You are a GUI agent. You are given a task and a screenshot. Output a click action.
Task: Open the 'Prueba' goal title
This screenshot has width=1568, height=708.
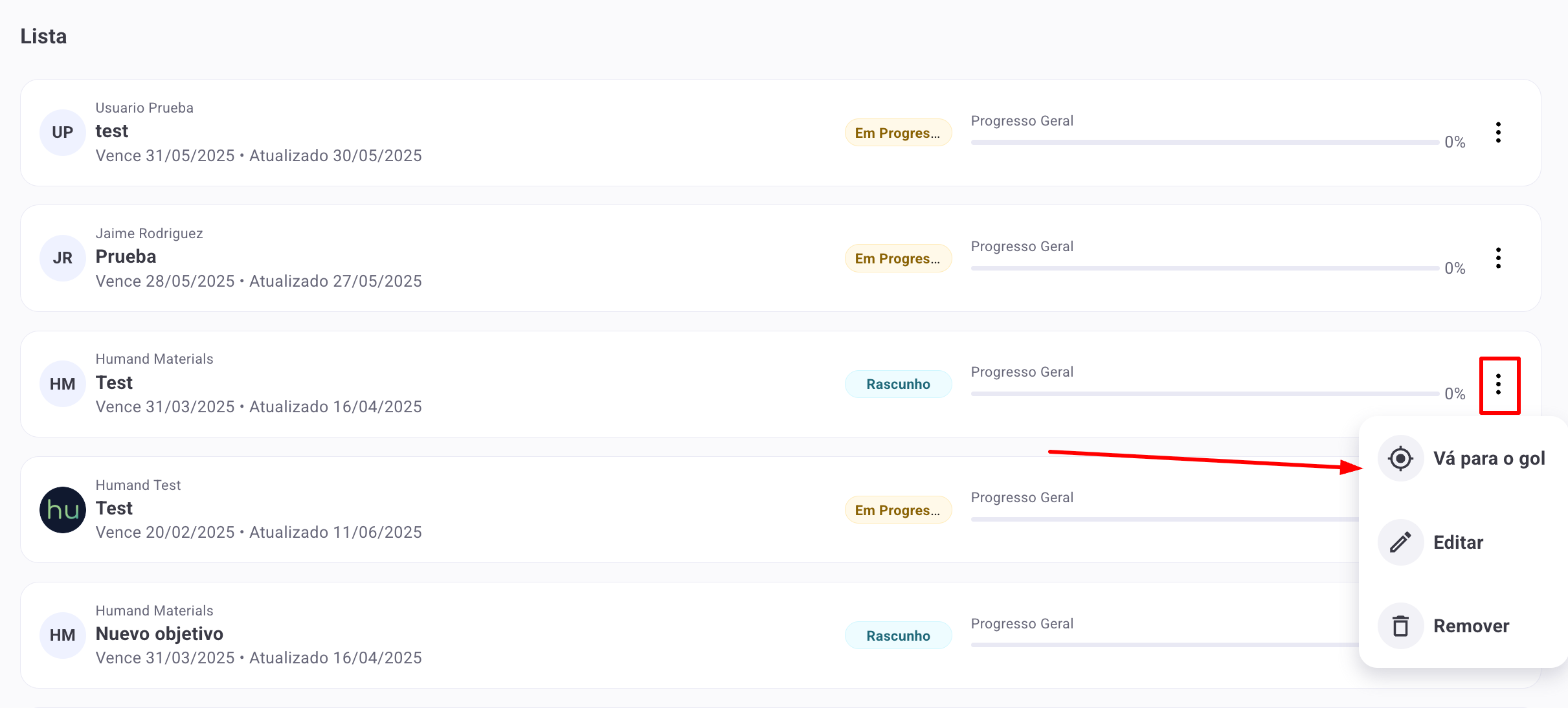click(126, 257)
